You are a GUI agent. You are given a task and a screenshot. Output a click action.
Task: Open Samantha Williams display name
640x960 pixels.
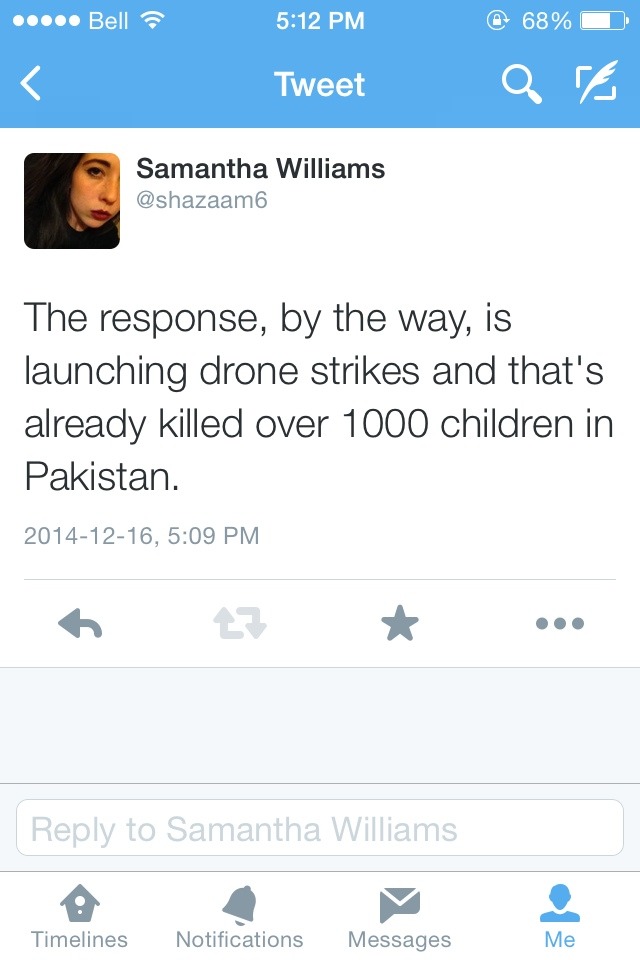[x=260, y=168]
